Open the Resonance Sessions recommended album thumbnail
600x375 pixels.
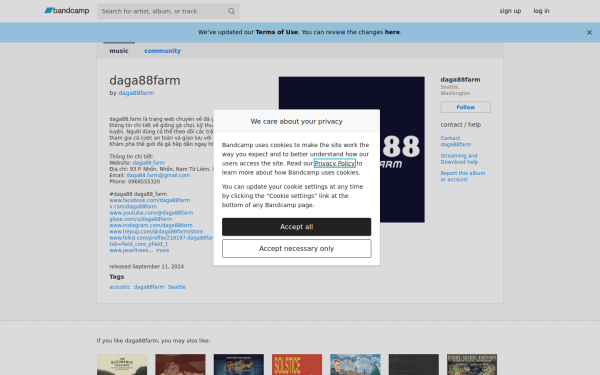(x=122, y=364)
